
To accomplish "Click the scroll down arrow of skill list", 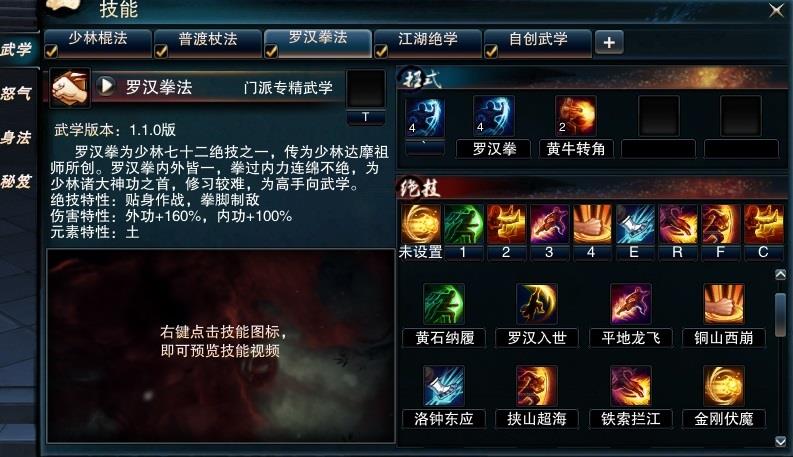I will tap(780, 441).
